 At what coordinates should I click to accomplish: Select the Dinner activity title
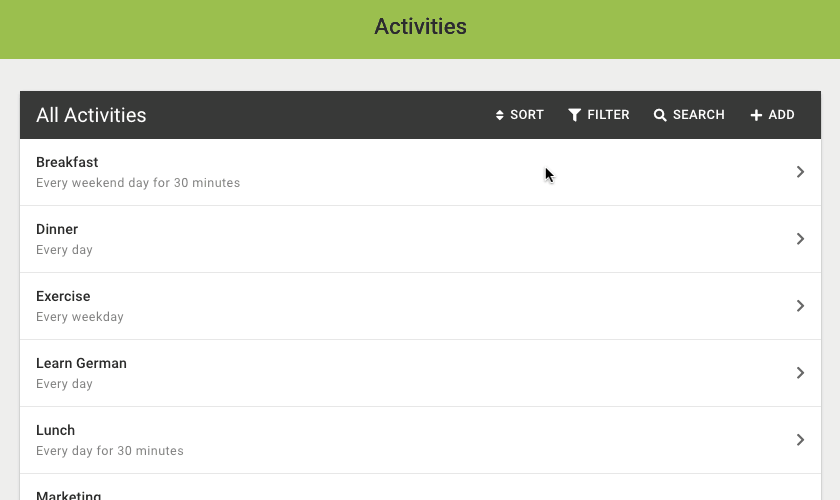(x=57, y=229)
